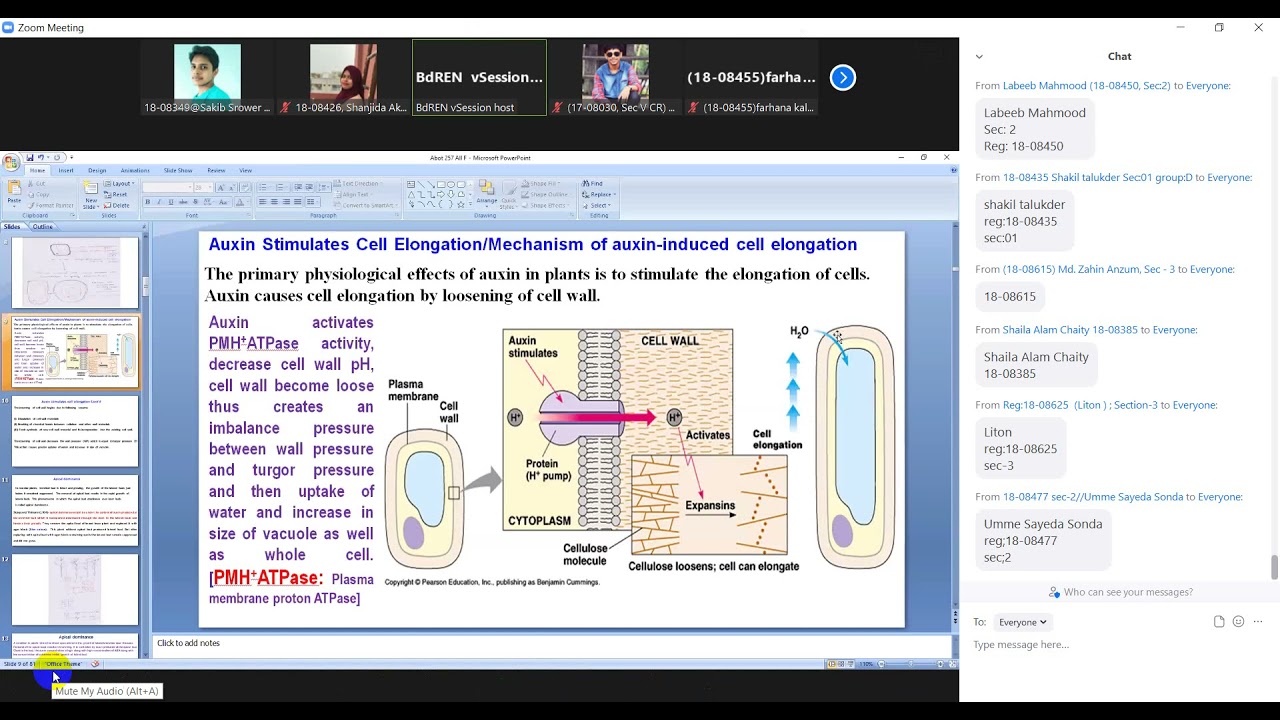The height and width of the screenshot is (720, 1280).
Task: Apply Italic formatting in Font group
Action: pos(158,202)
